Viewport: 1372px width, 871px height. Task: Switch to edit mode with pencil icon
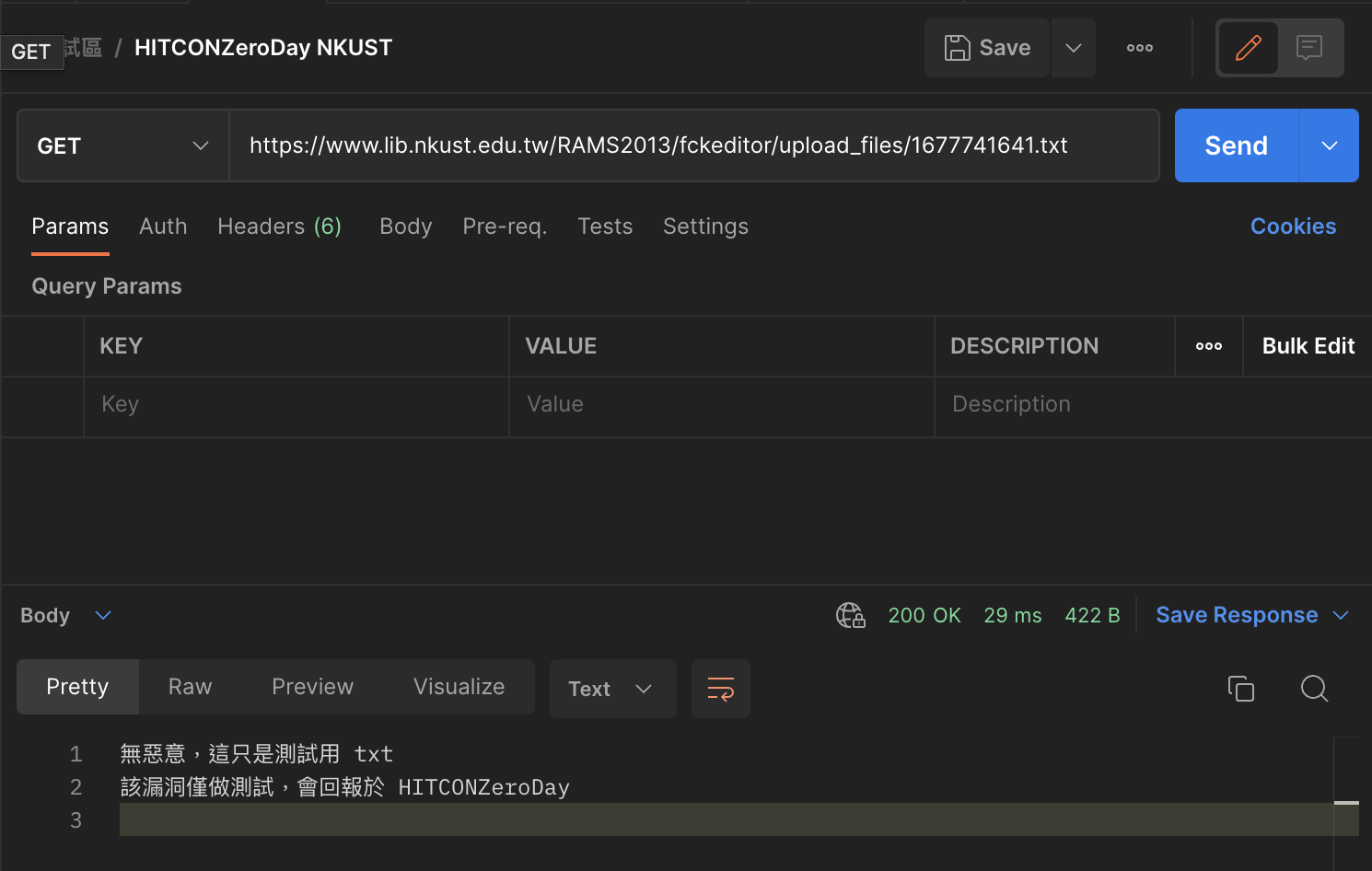(1249, 48)
